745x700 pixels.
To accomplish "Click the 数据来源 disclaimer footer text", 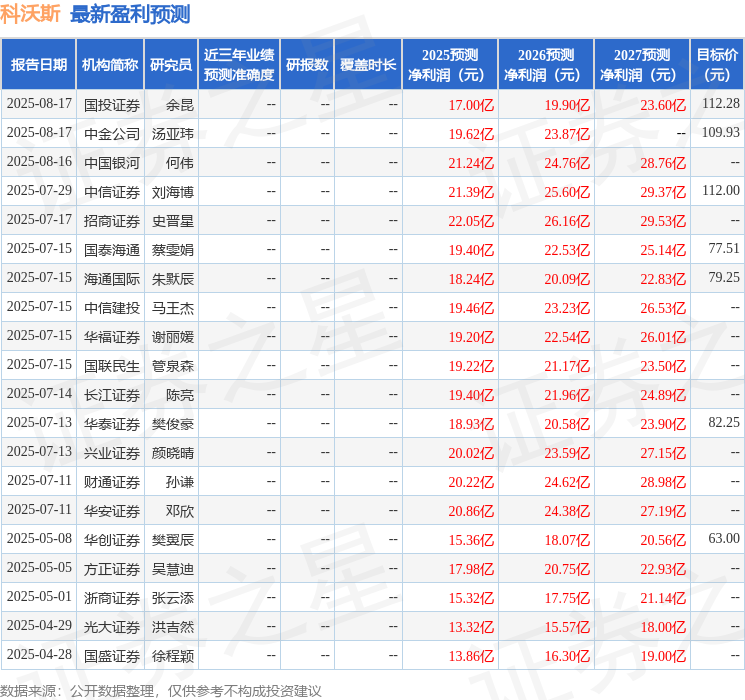I will pos(161,690).
